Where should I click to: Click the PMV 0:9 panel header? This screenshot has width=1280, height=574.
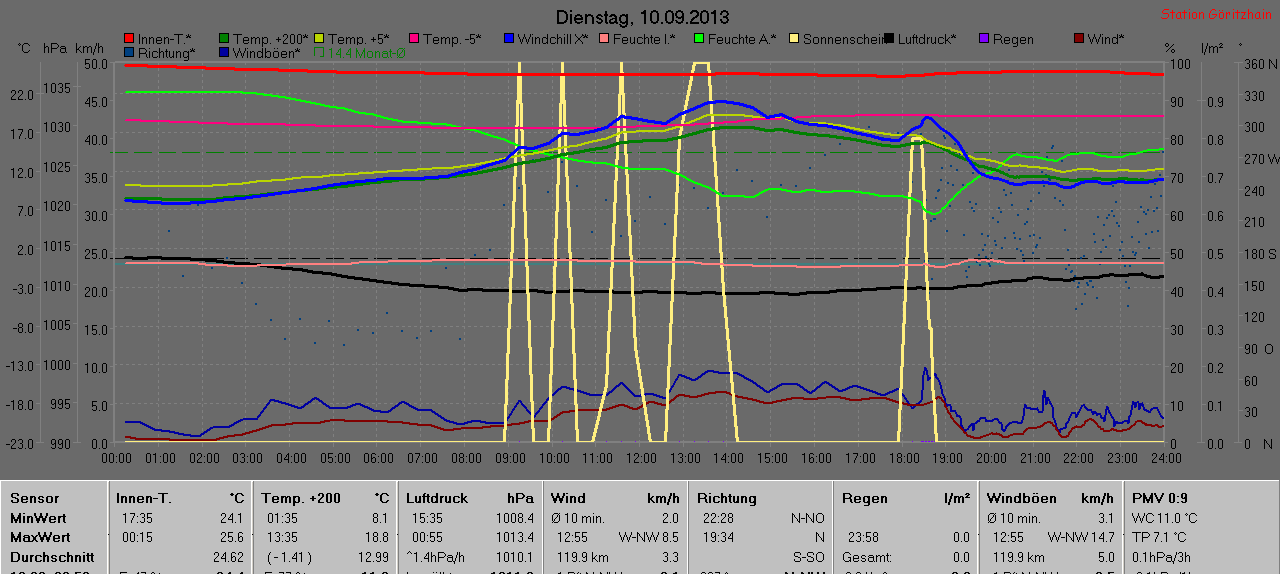click(1160, 498)
